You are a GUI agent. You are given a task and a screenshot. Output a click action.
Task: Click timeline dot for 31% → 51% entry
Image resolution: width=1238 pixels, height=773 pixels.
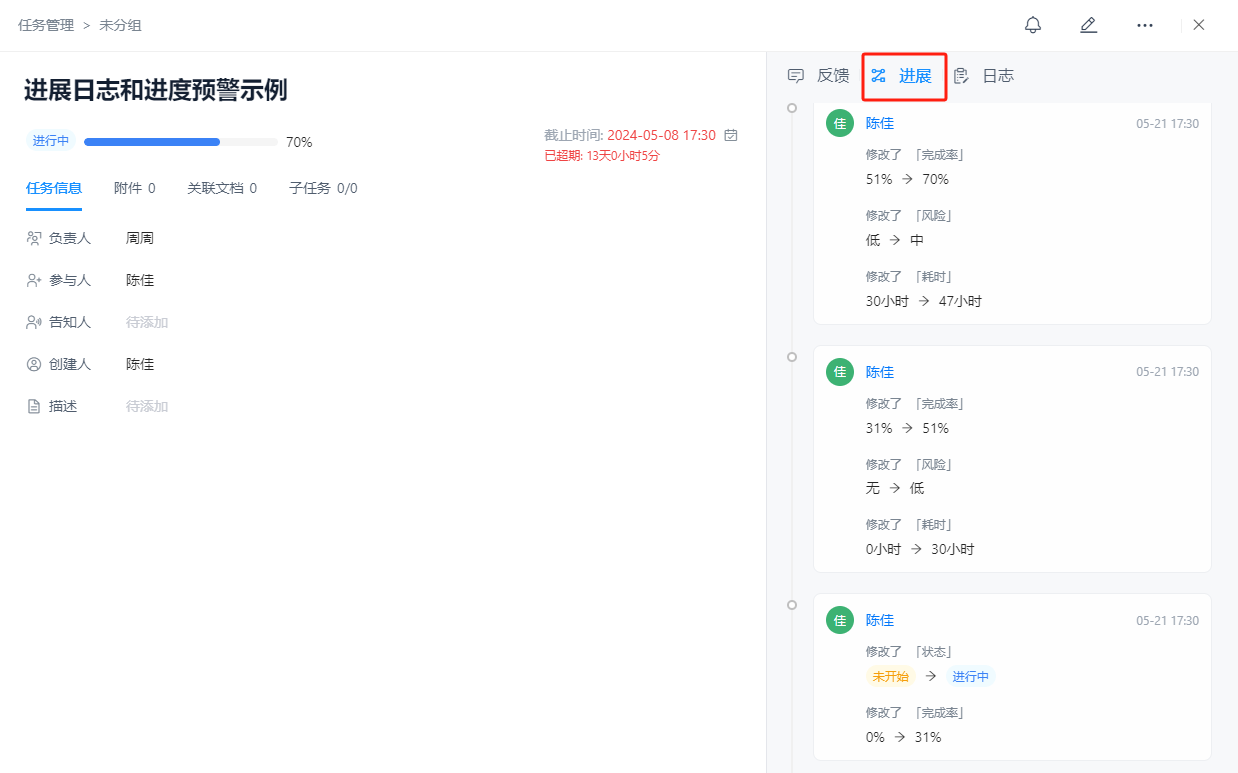pyautogui.click(x=792, y=357)
